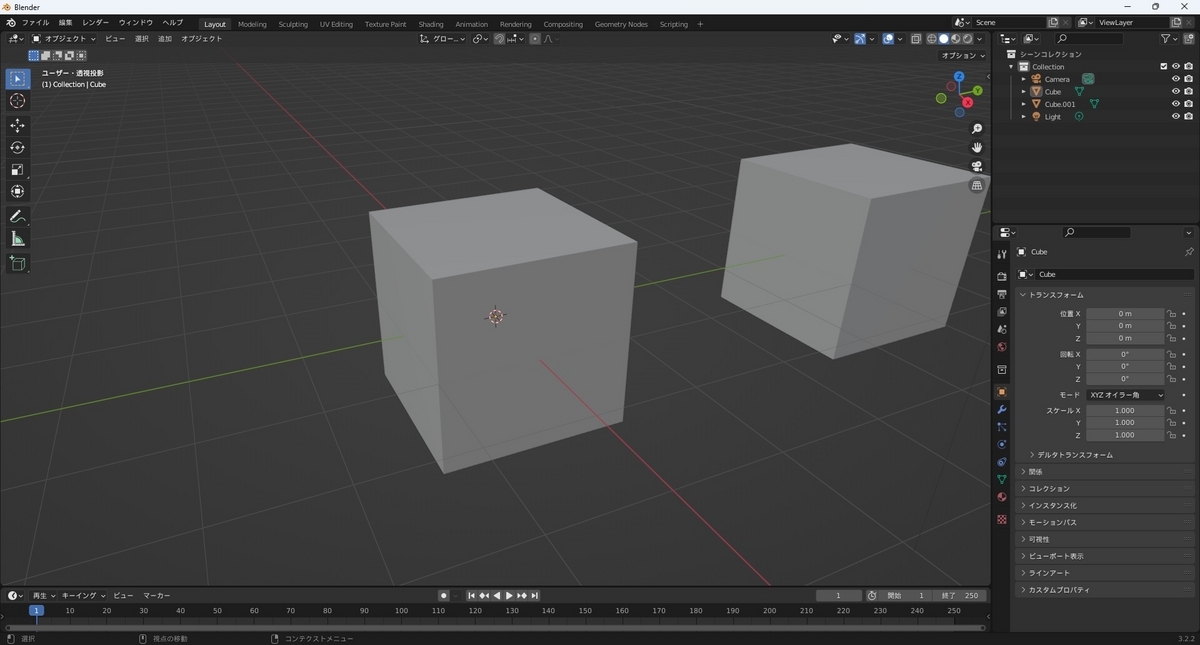Expand the コレクション panel
The image size is (1200, 645).
coord(1050,488)
